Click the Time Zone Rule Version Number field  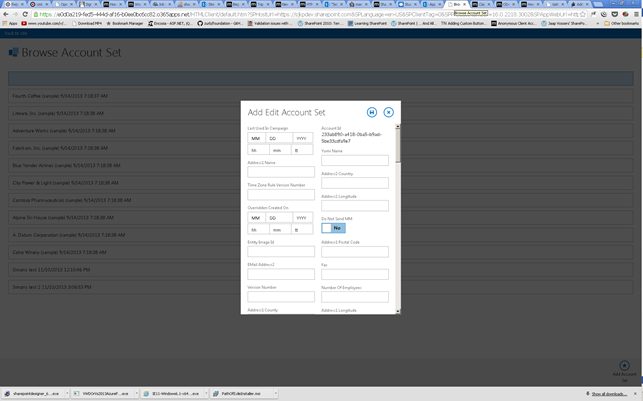281,195
